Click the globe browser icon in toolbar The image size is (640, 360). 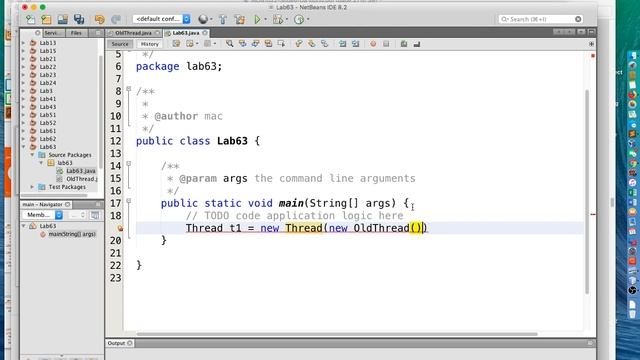[203, 19]
